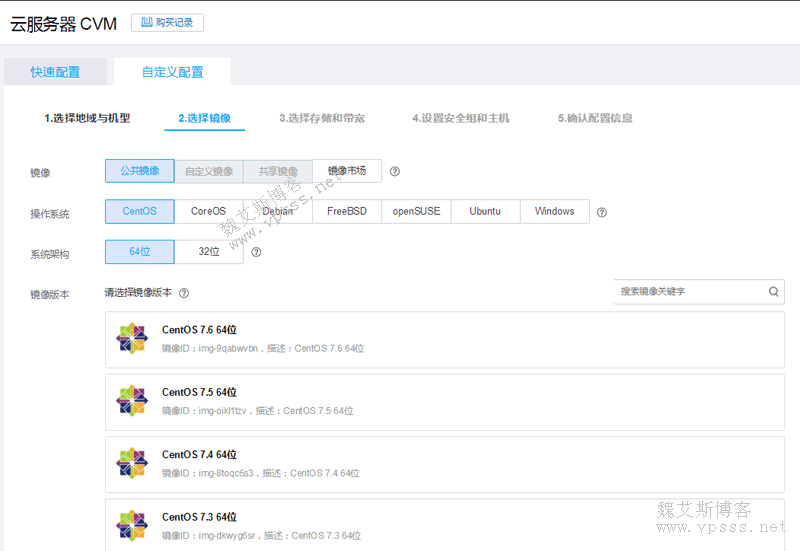Click the CentOS 7.4 logo icon
The width and height of the screenshot is (800, 551).
[x=131, y=463]
